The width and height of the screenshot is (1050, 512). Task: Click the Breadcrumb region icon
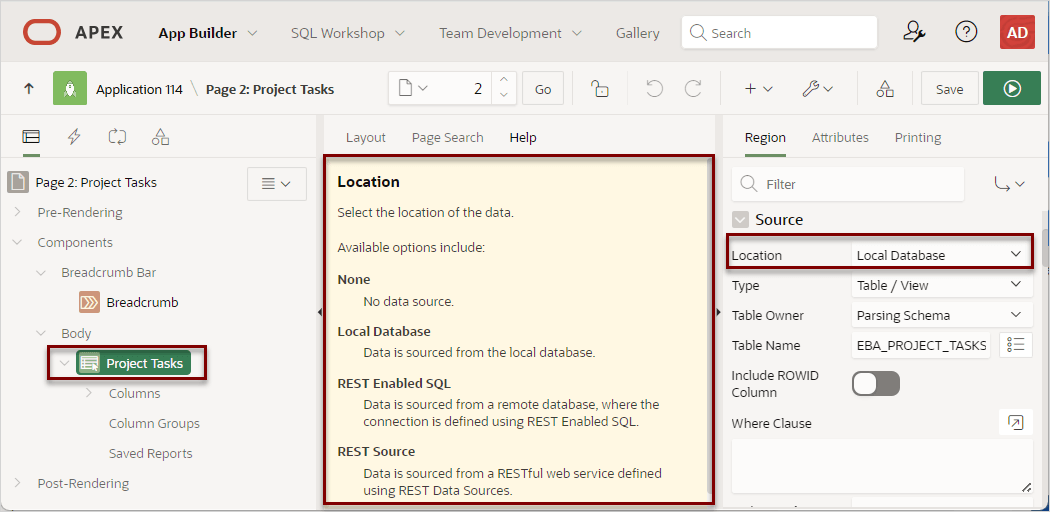(89, 303)
